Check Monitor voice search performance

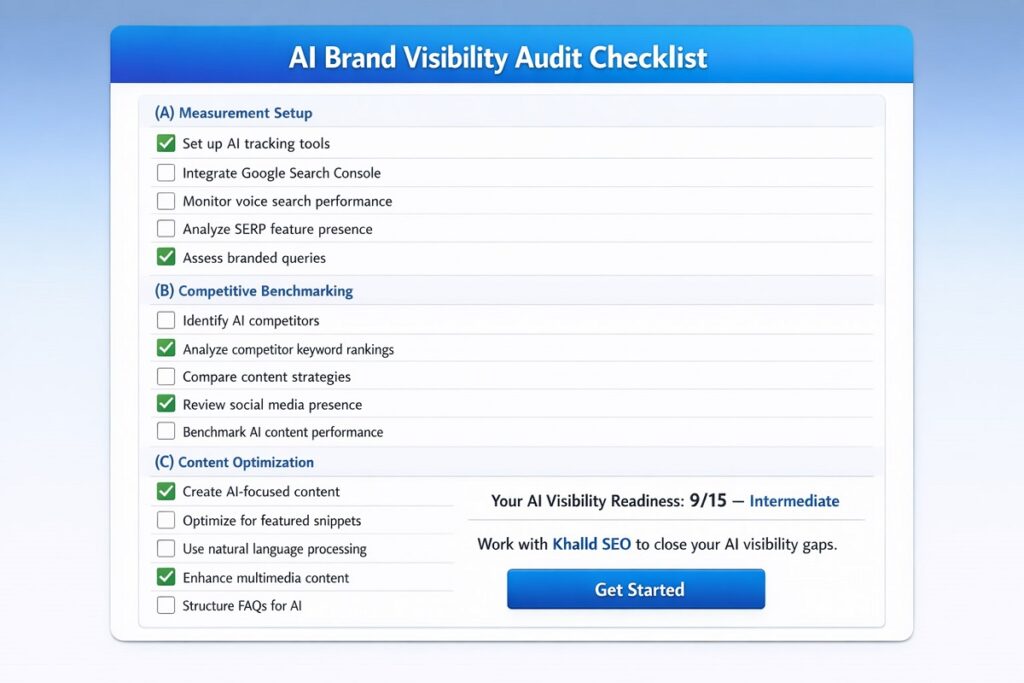[166, 201]
